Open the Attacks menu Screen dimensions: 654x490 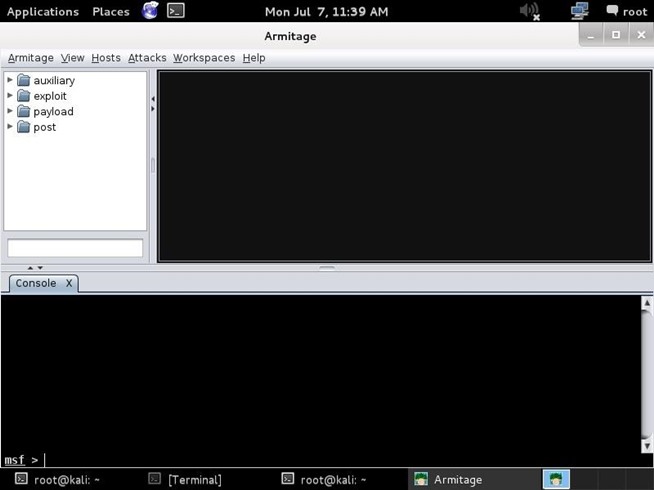(x=147, y=58)
